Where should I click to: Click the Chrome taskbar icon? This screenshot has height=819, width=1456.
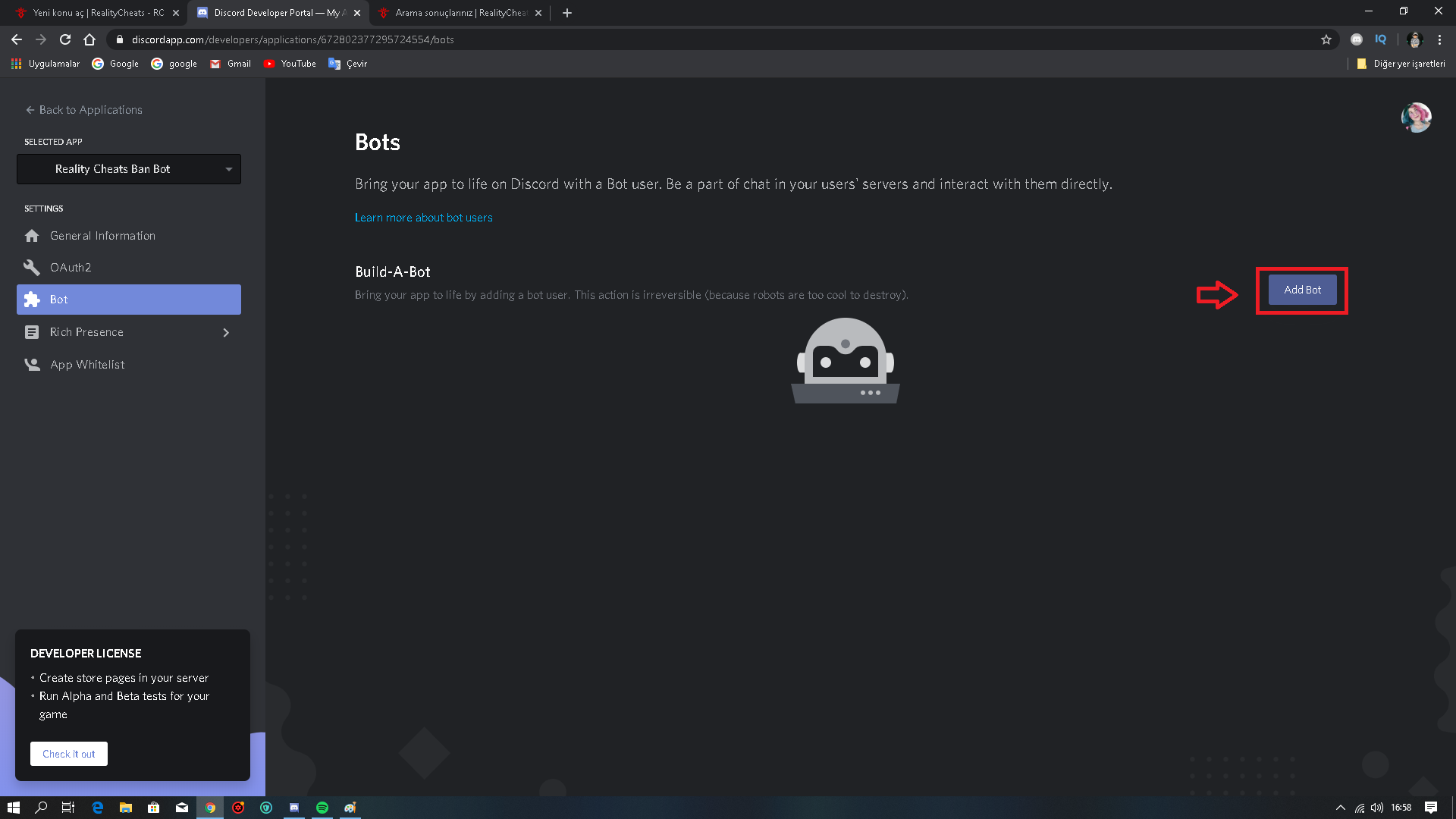210,808
